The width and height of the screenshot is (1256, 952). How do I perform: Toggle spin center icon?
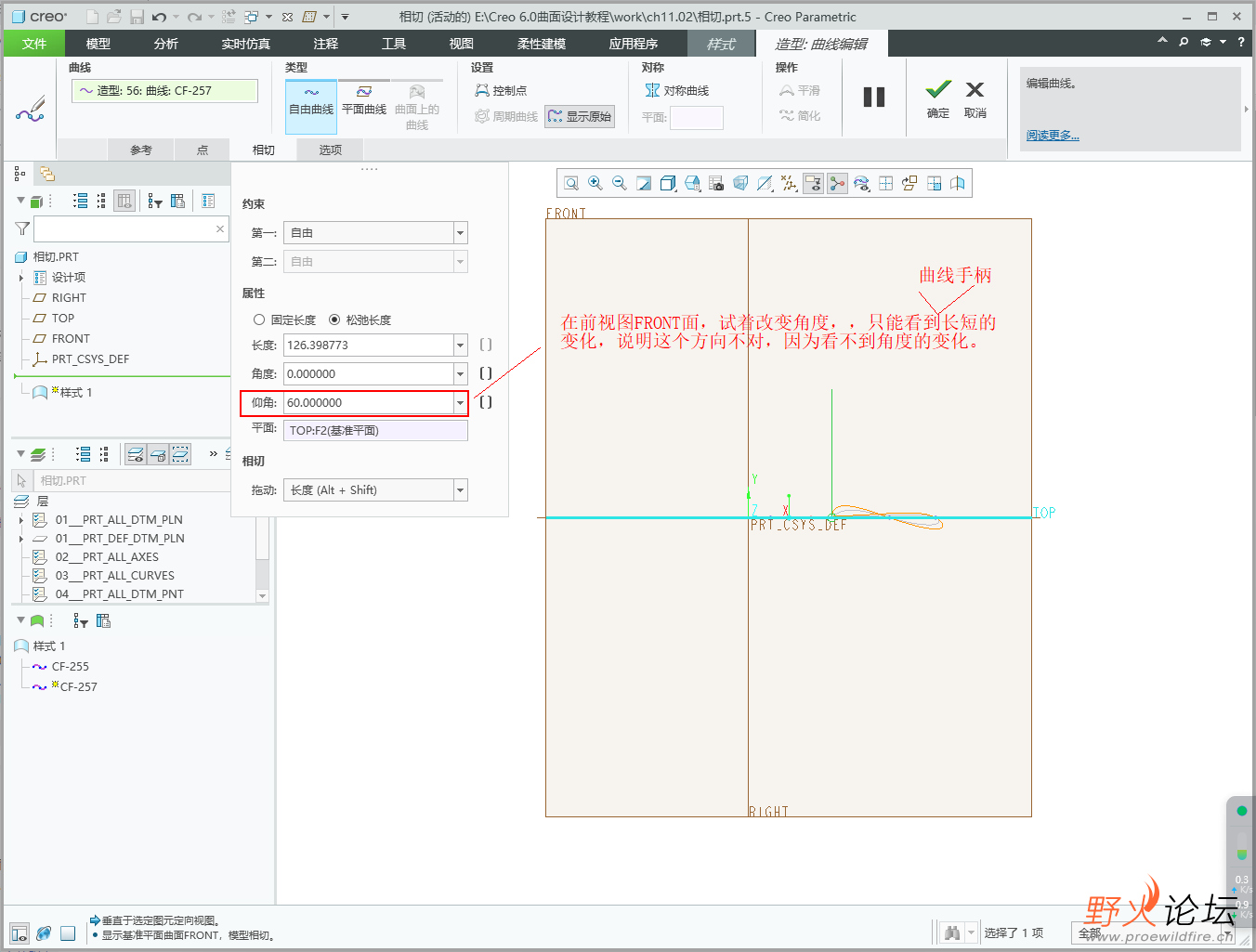pyautogui.click(x=837, y=184)
